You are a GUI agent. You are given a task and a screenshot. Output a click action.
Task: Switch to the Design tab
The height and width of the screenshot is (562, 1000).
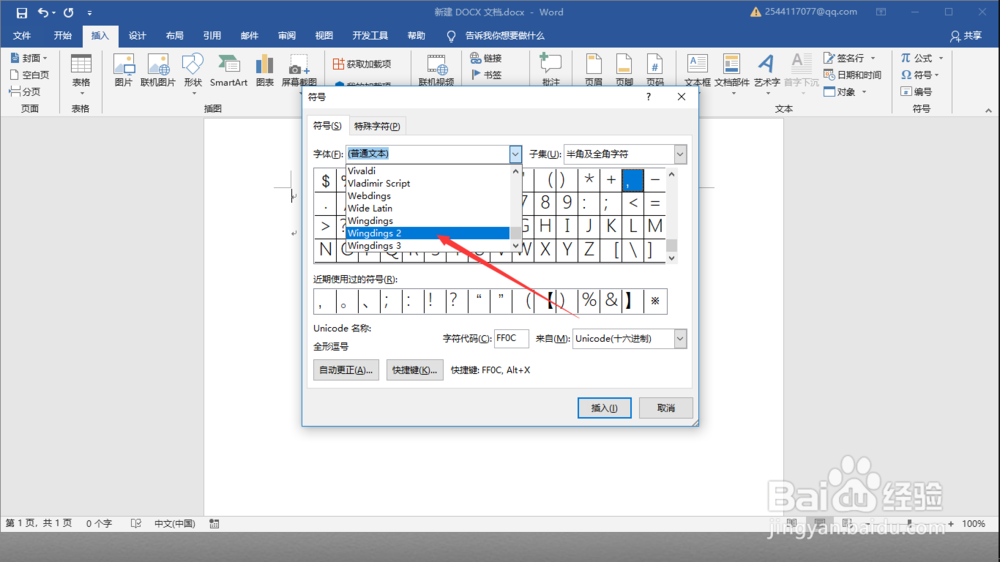pyautogui.click(x=137, y=36)
